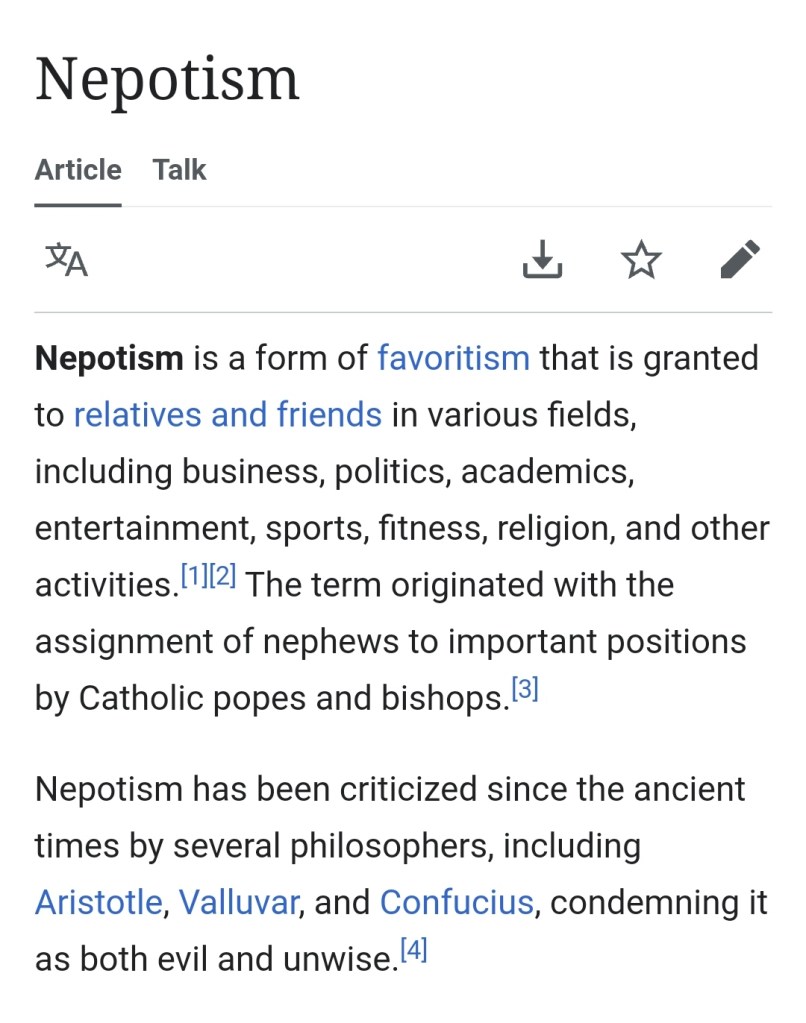This screenshot has height=1023, width=806.
Task: Follow the relatives and friends link
Action: (x=228, y=414)
